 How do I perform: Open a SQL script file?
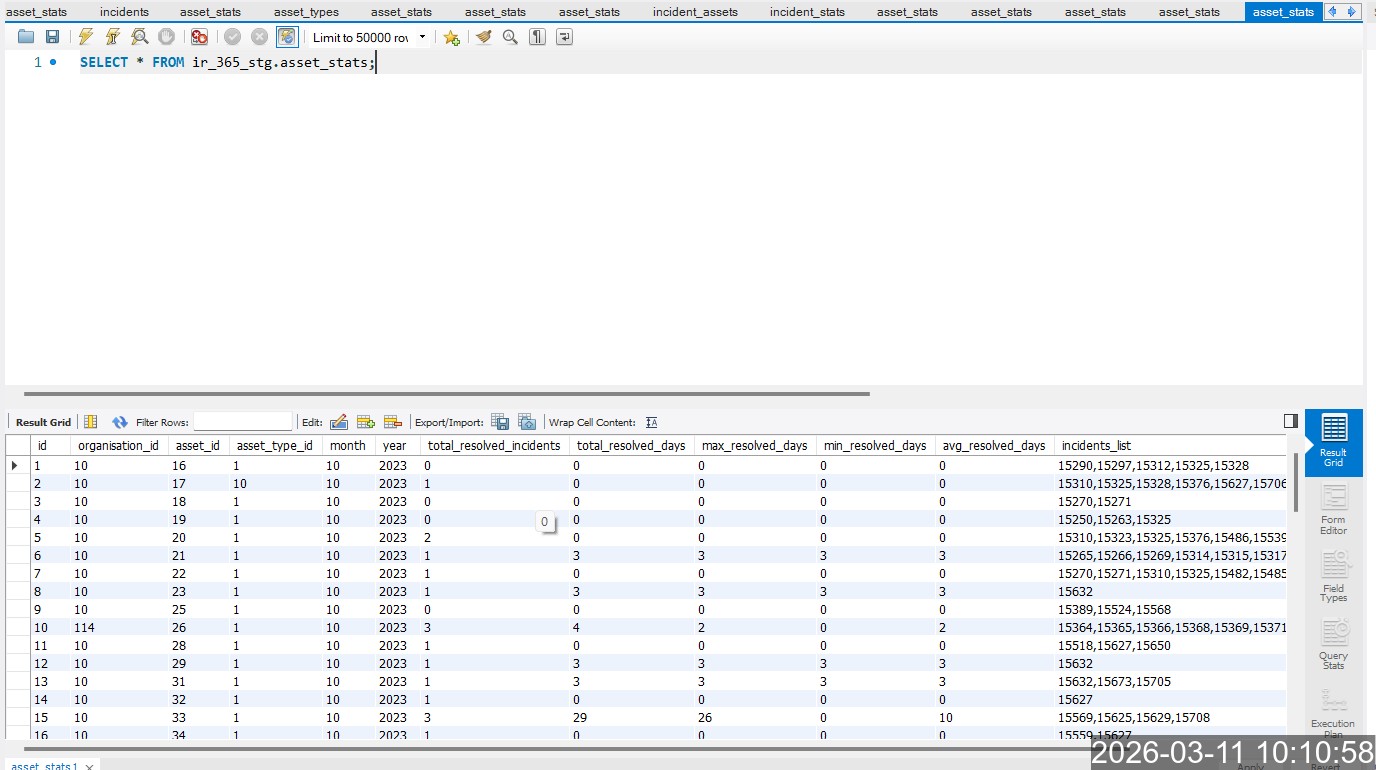pos(26,37)
